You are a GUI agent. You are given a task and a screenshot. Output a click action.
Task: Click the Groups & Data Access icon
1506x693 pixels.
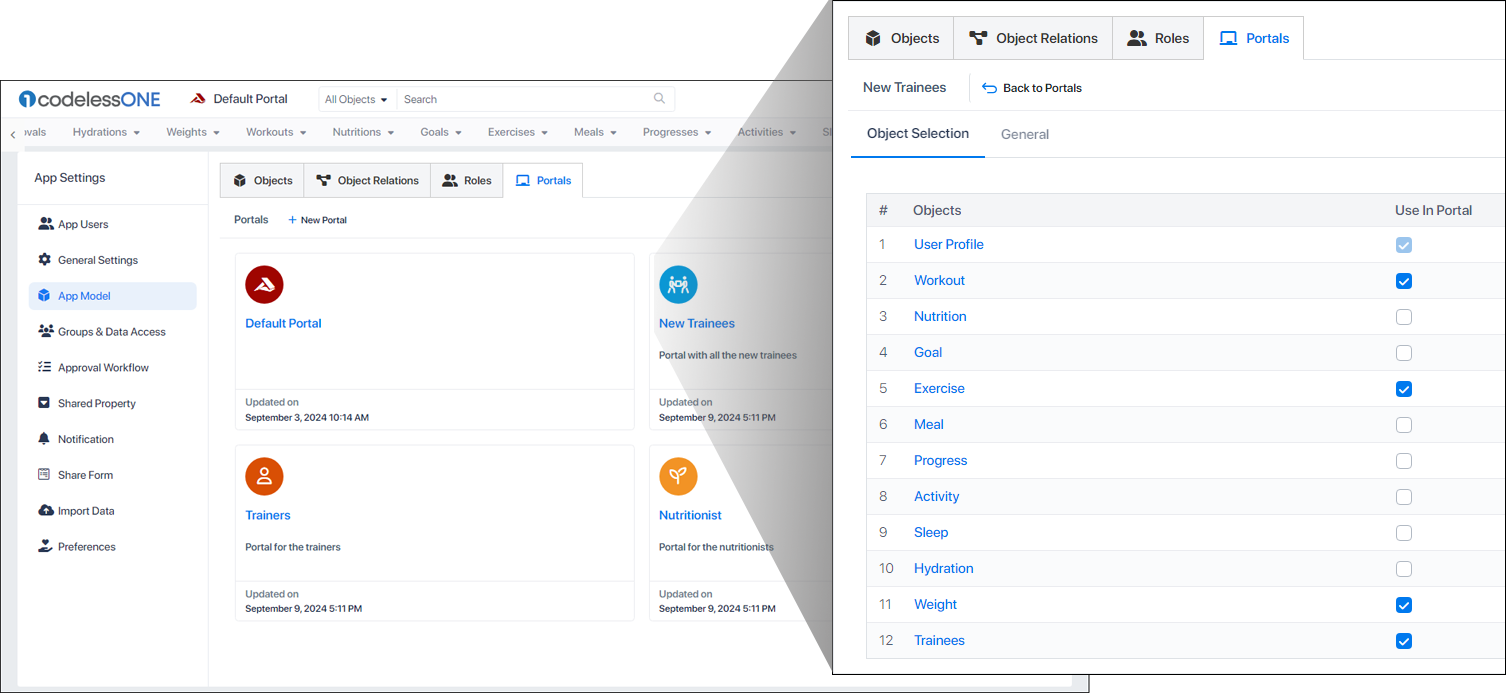coord(46,331)
